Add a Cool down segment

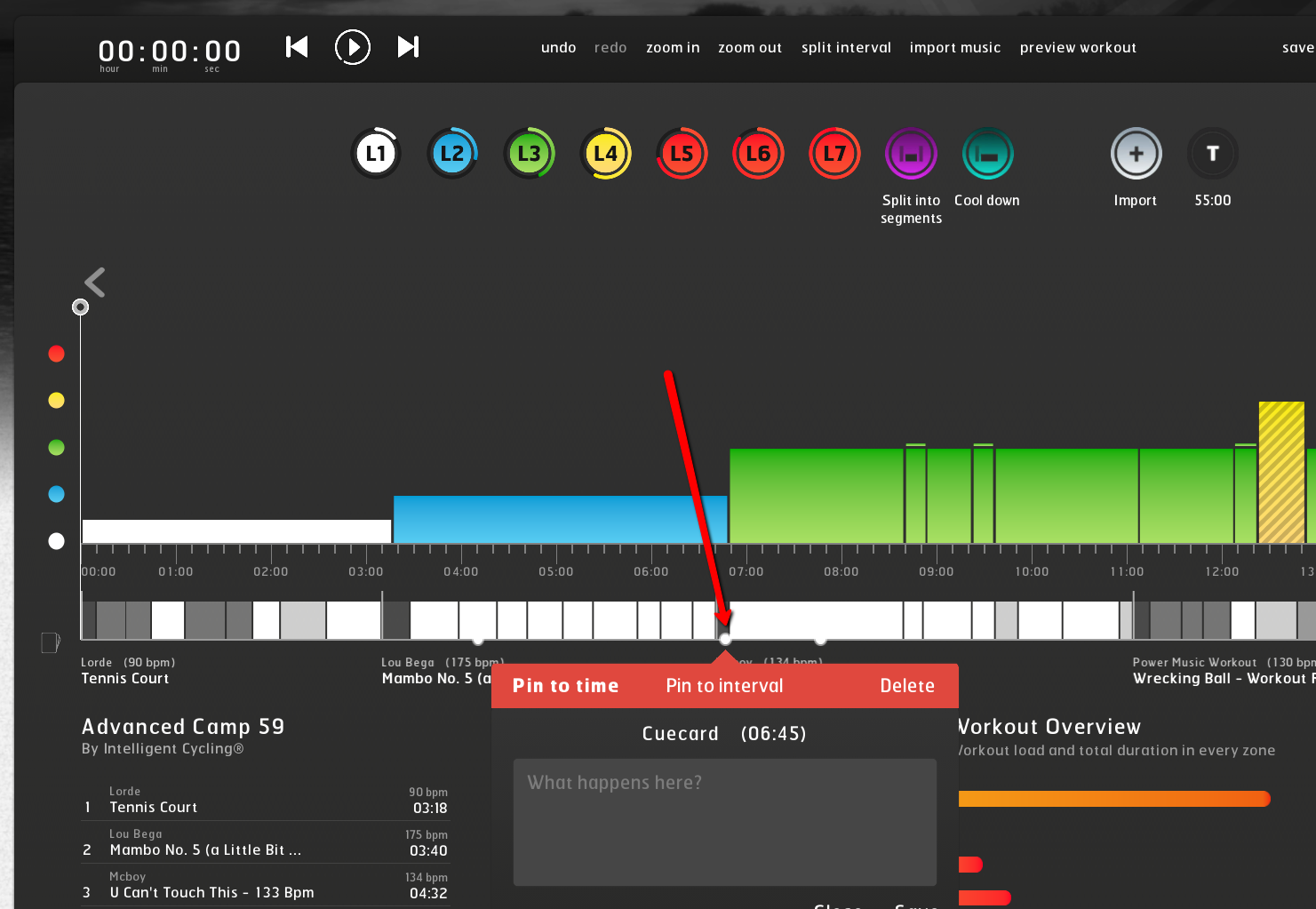(x=987, y=154)
